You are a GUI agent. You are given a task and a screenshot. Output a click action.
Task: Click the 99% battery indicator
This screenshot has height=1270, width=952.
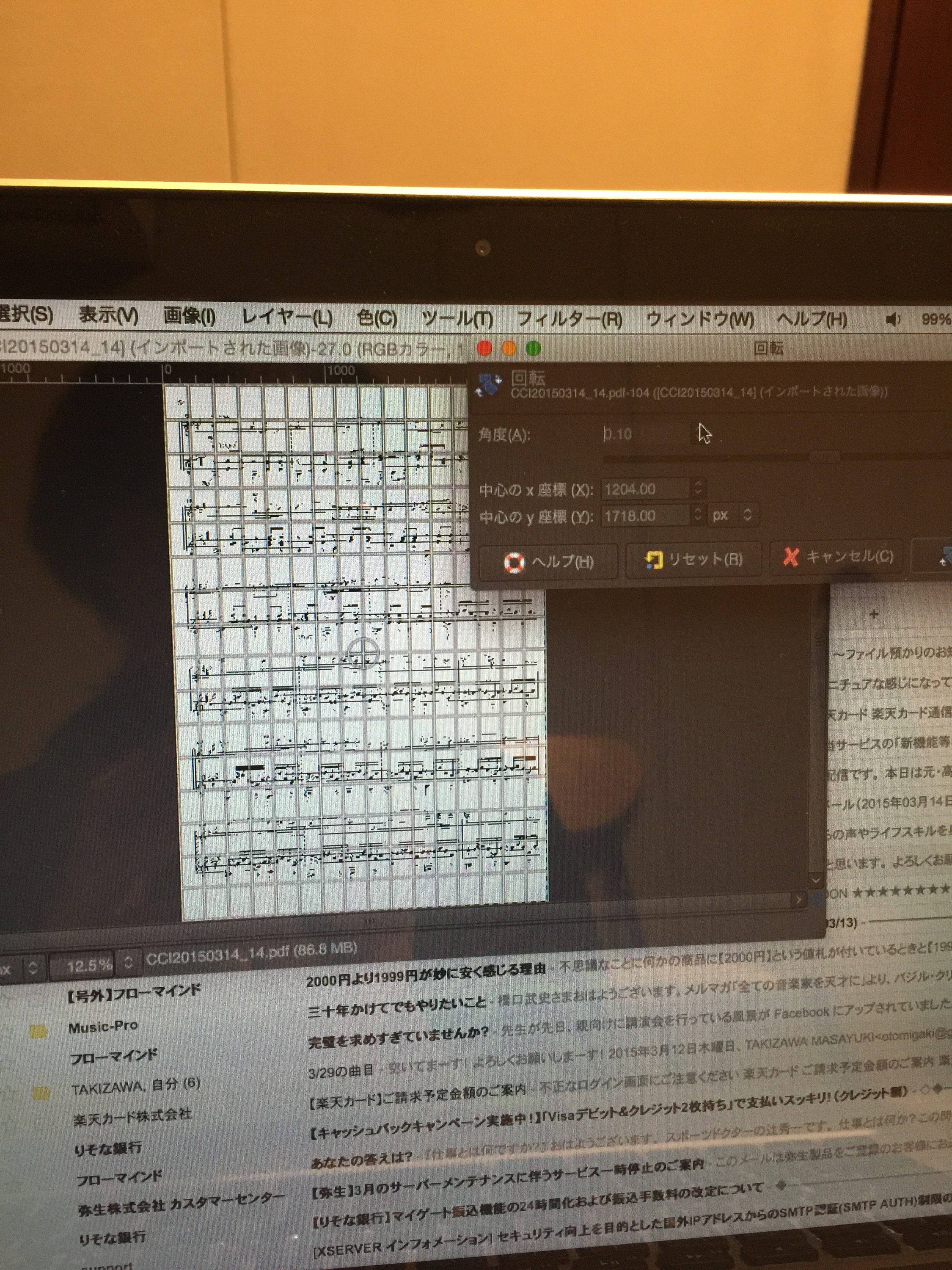coord(935,319)
